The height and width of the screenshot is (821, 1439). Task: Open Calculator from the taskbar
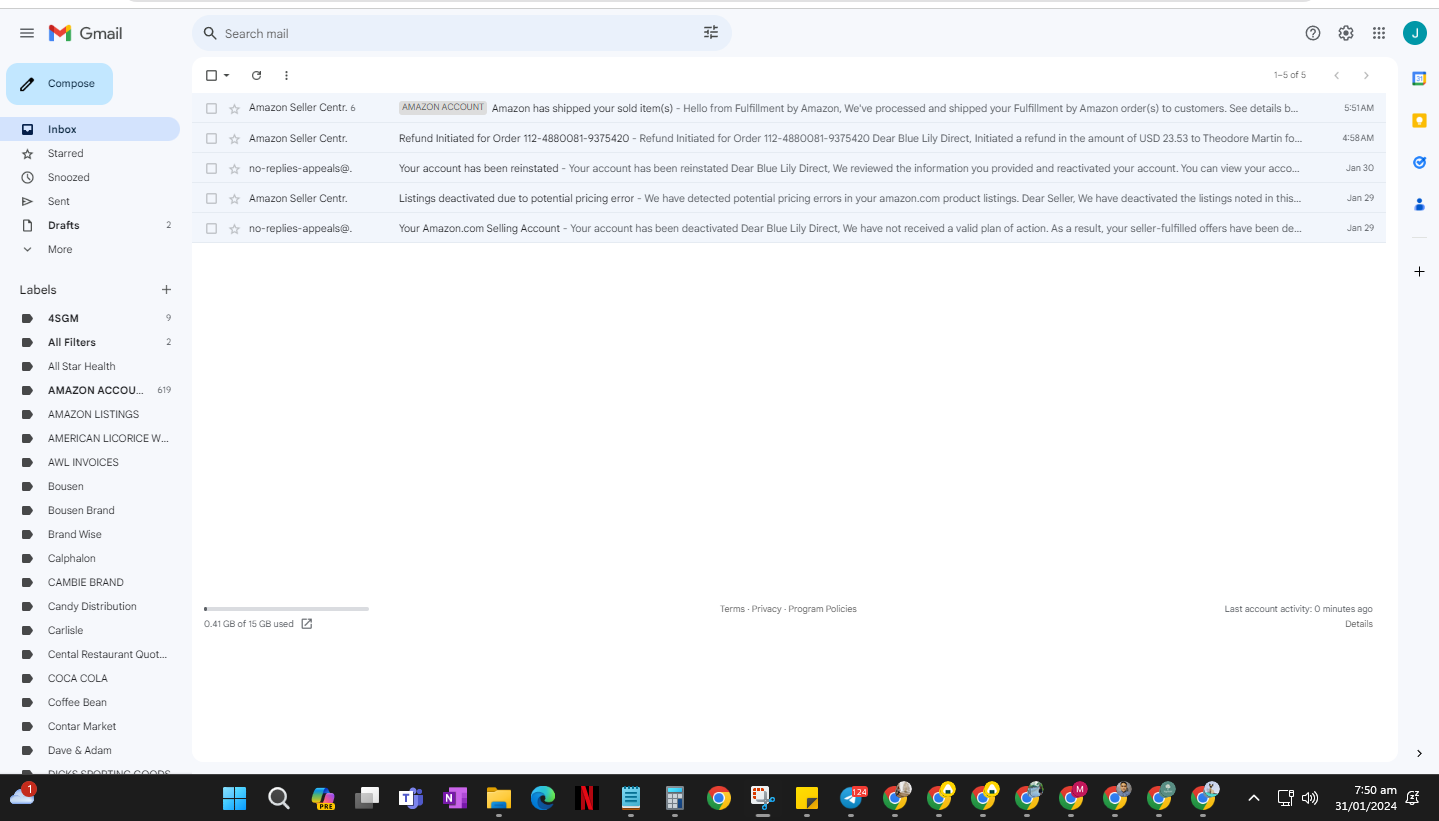coord(675,798)
